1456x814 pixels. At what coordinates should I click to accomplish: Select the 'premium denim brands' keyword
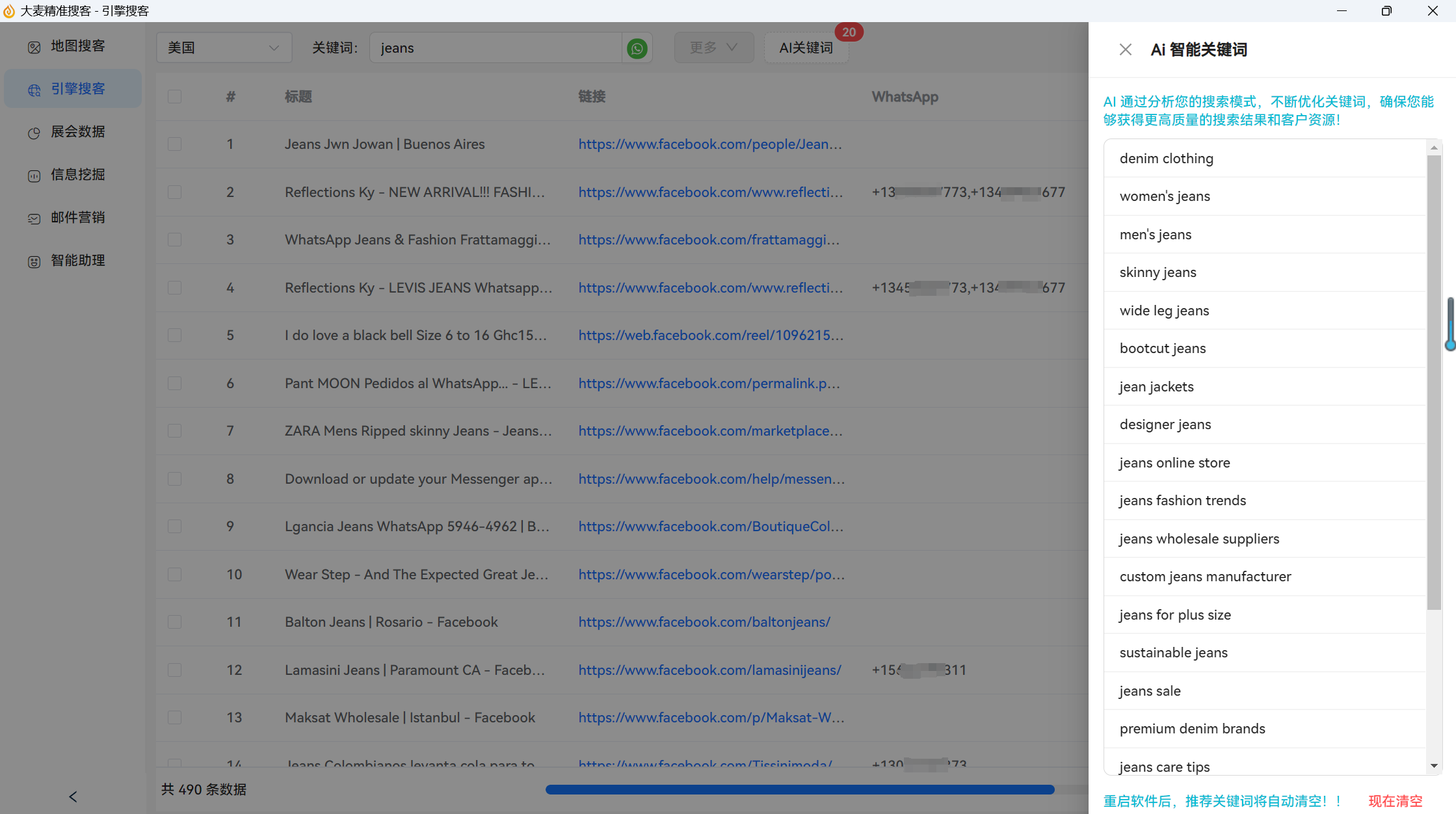[x=1265, y=729]
